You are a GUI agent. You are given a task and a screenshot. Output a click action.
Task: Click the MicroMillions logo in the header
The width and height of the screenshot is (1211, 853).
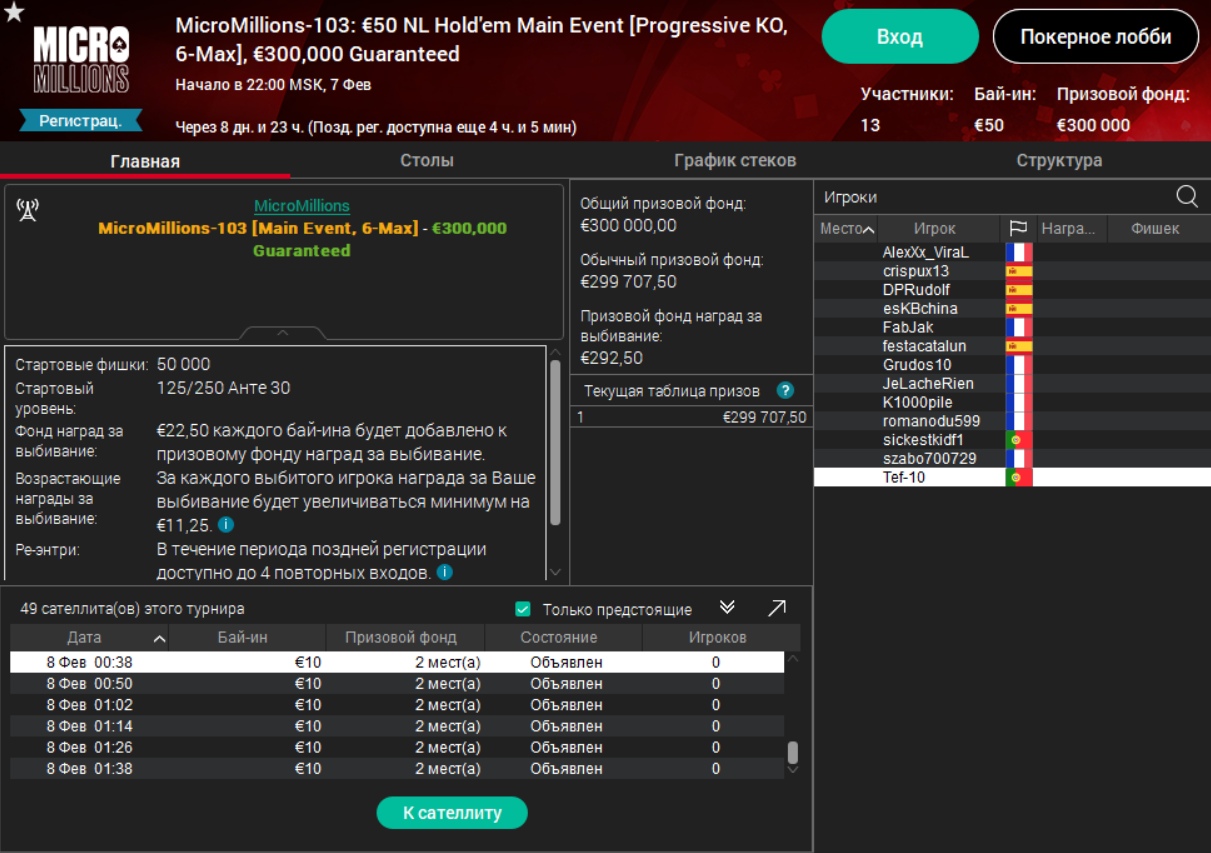point(81,60)
